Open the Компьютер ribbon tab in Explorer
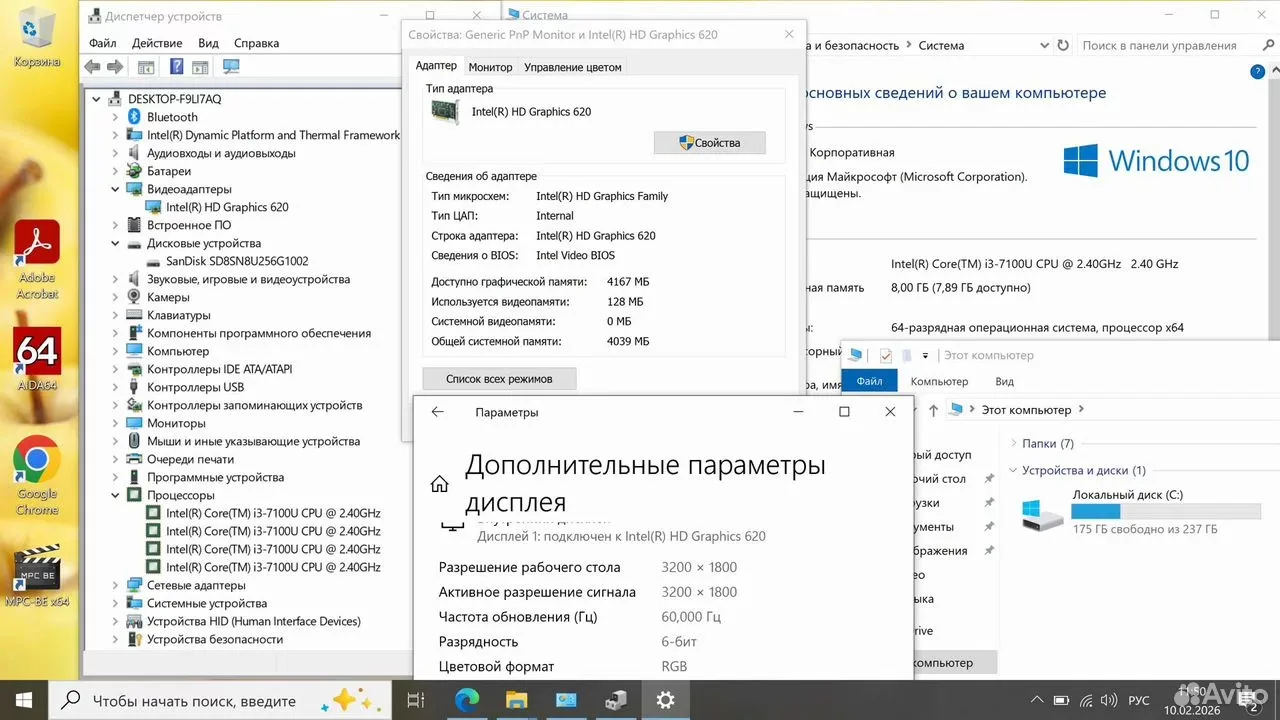This screenshot has width=1280, height=720. (x=939, y=381)
